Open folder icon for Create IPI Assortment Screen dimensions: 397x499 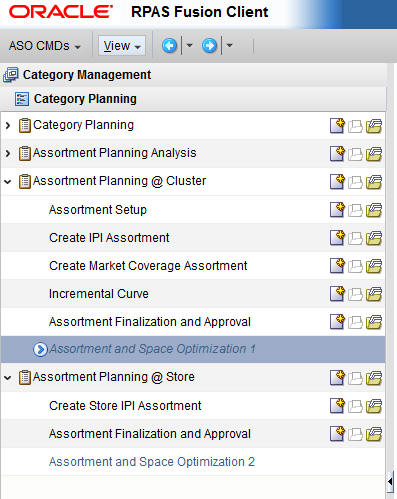pos(374,238)
